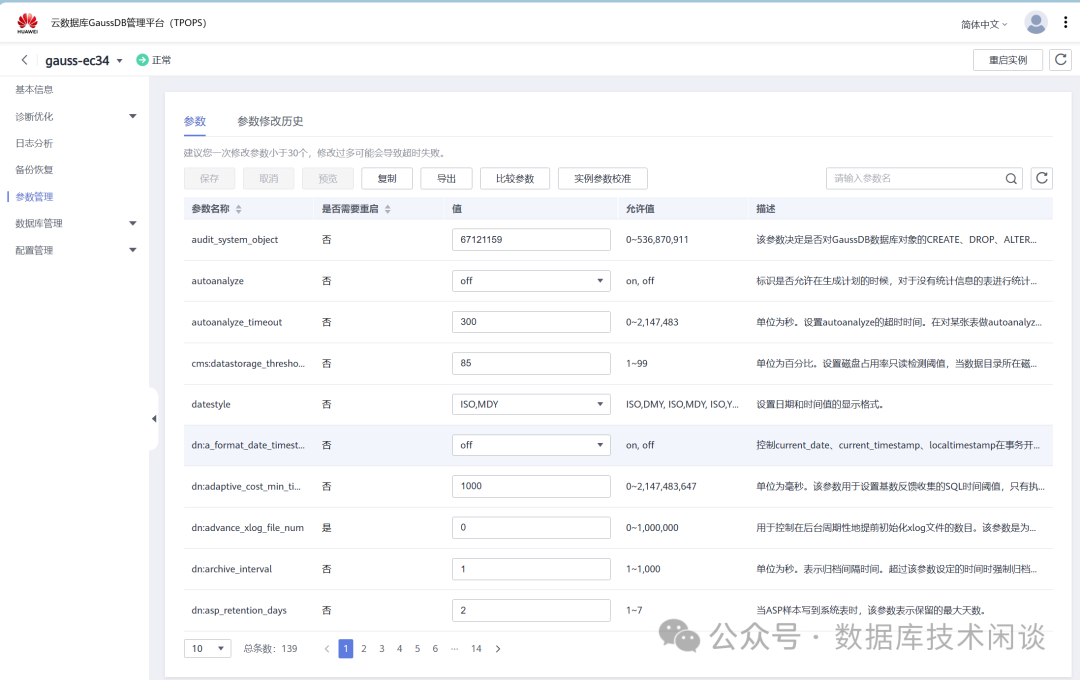Open 日志分析 in sidebar
Viewport: 1080px width, 680px height.
(x=34, y=143)
